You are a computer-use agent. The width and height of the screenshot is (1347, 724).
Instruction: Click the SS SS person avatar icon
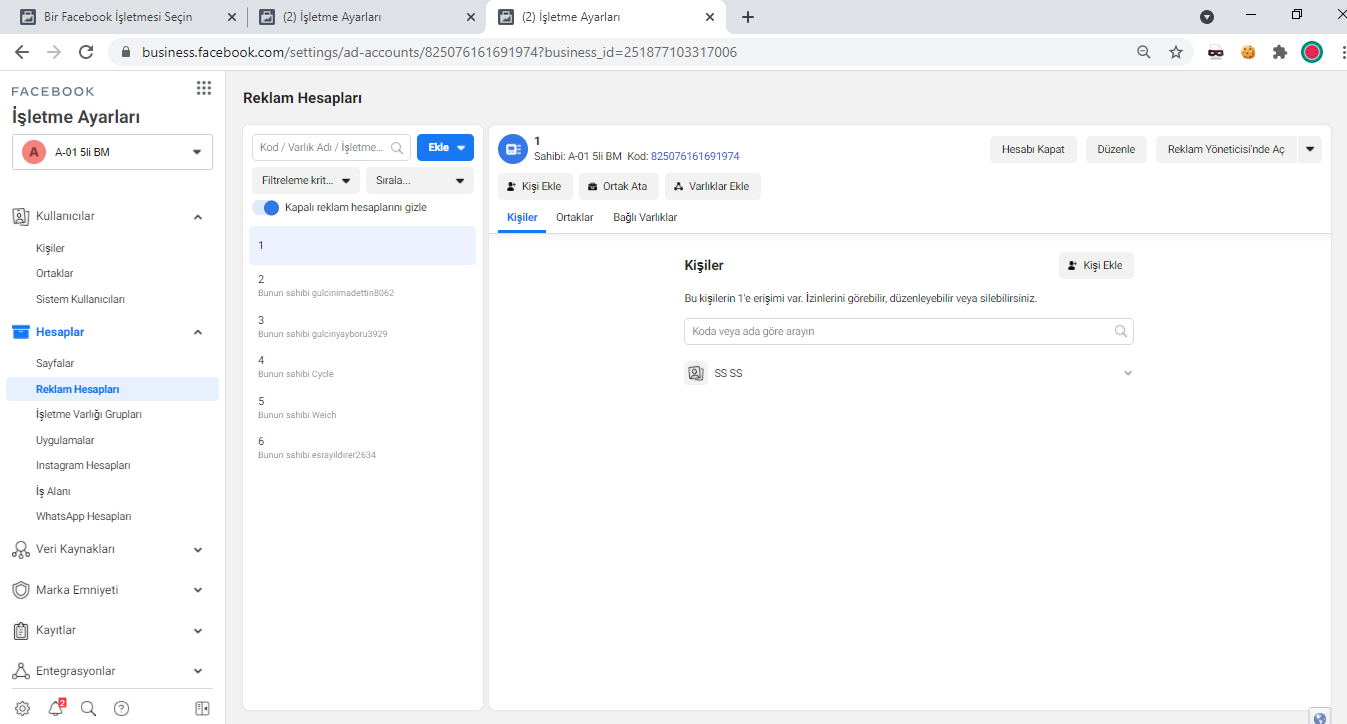pos(696,373)
